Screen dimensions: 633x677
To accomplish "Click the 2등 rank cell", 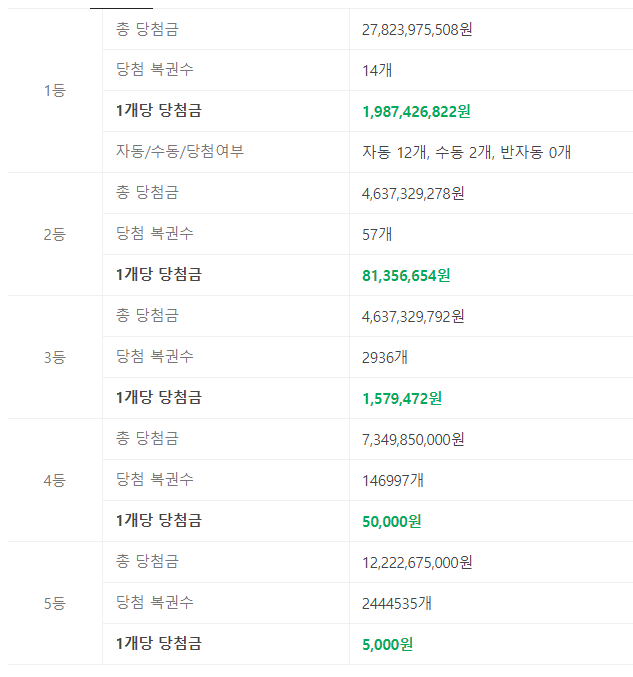I will pyautogui.click(x=54, y=234).
